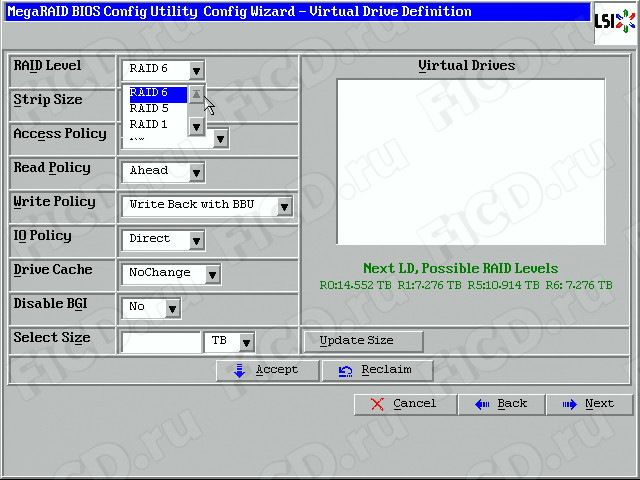Click the R1:7.276 TB size text
Viewport: 640px width, 480px height.
(429, 285)
